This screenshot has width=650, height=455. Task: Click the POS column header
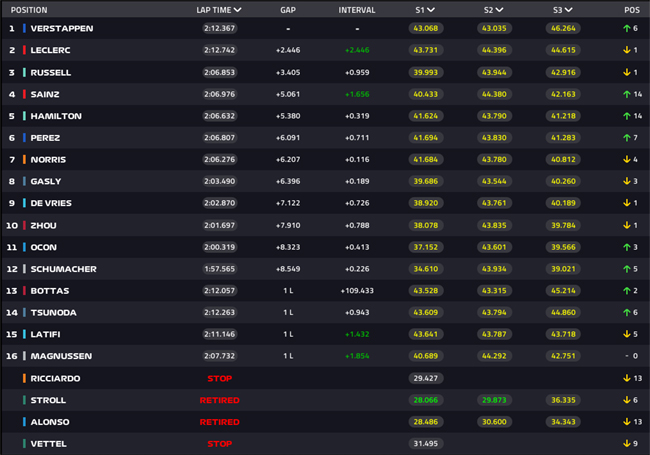(630, 10)
